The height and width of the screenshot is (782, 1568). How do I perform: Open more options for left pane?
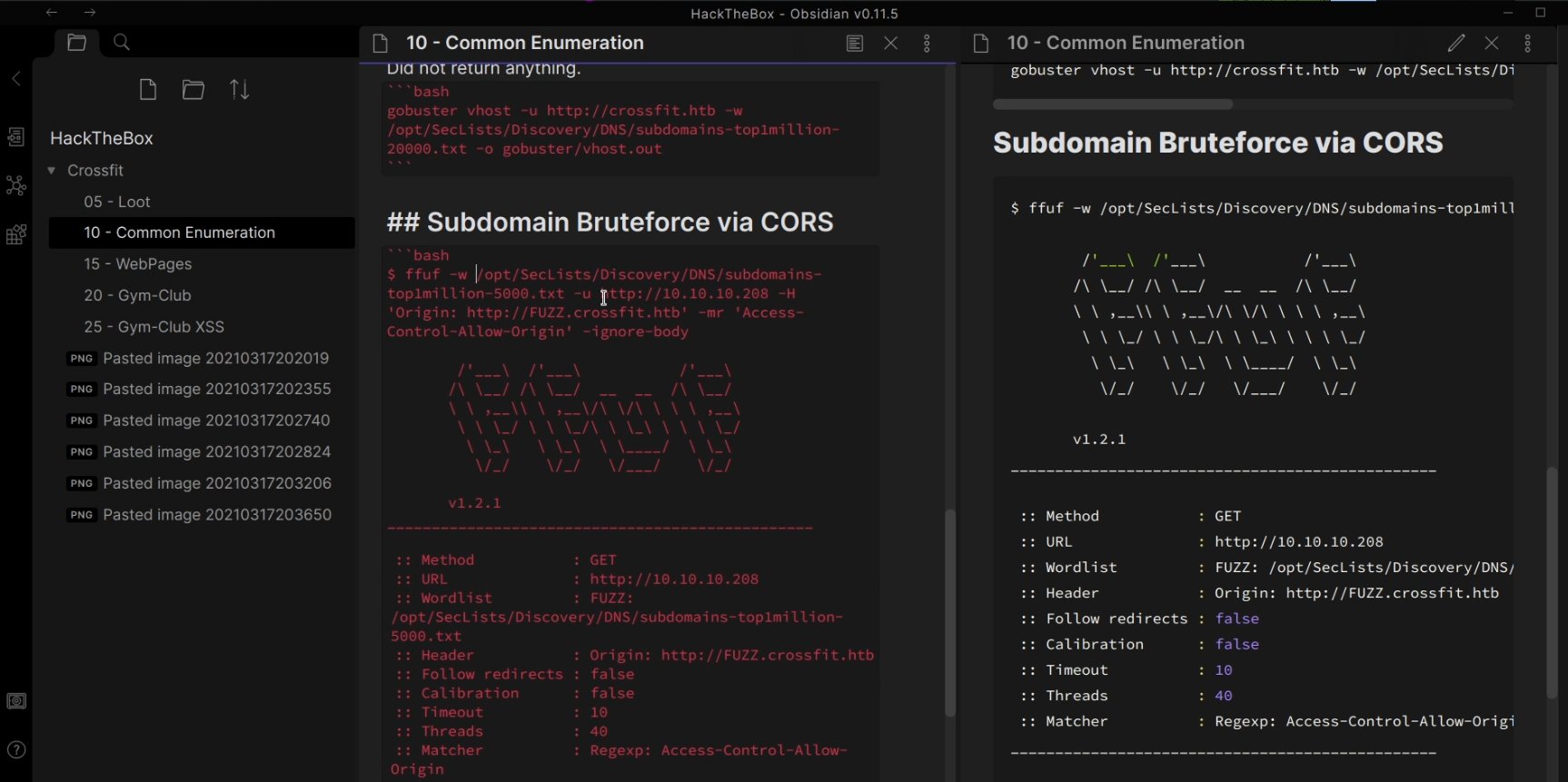tap(927, 43)
